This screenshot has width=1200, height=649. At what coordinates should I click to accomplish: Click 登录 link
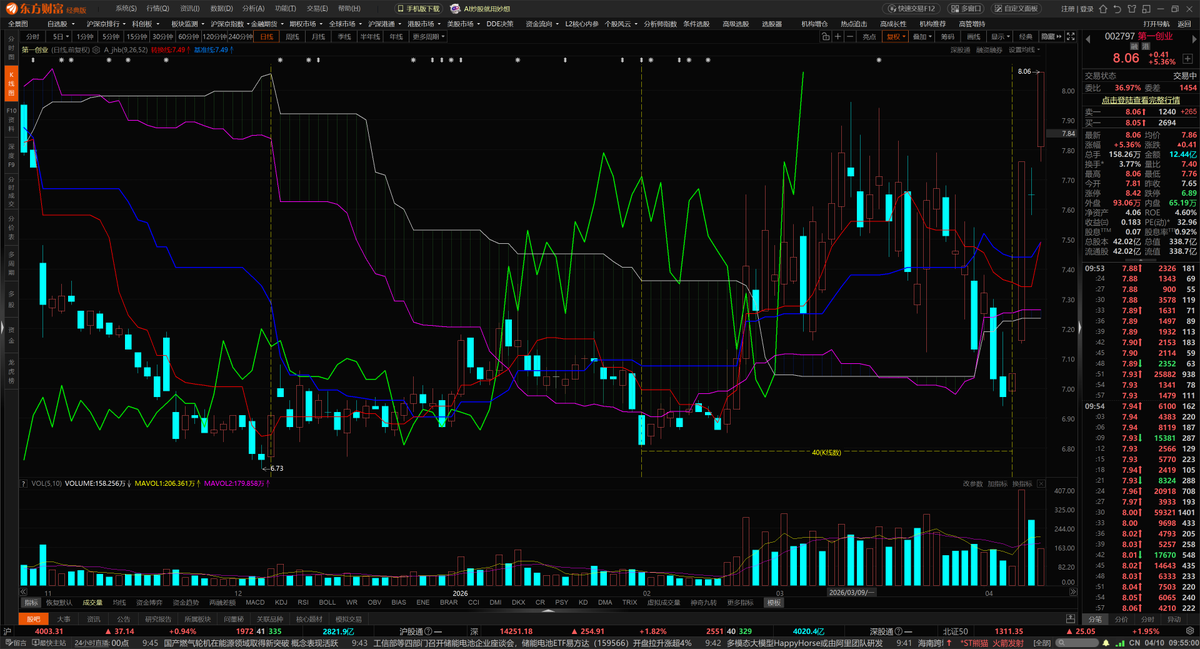pos(1086,9)
